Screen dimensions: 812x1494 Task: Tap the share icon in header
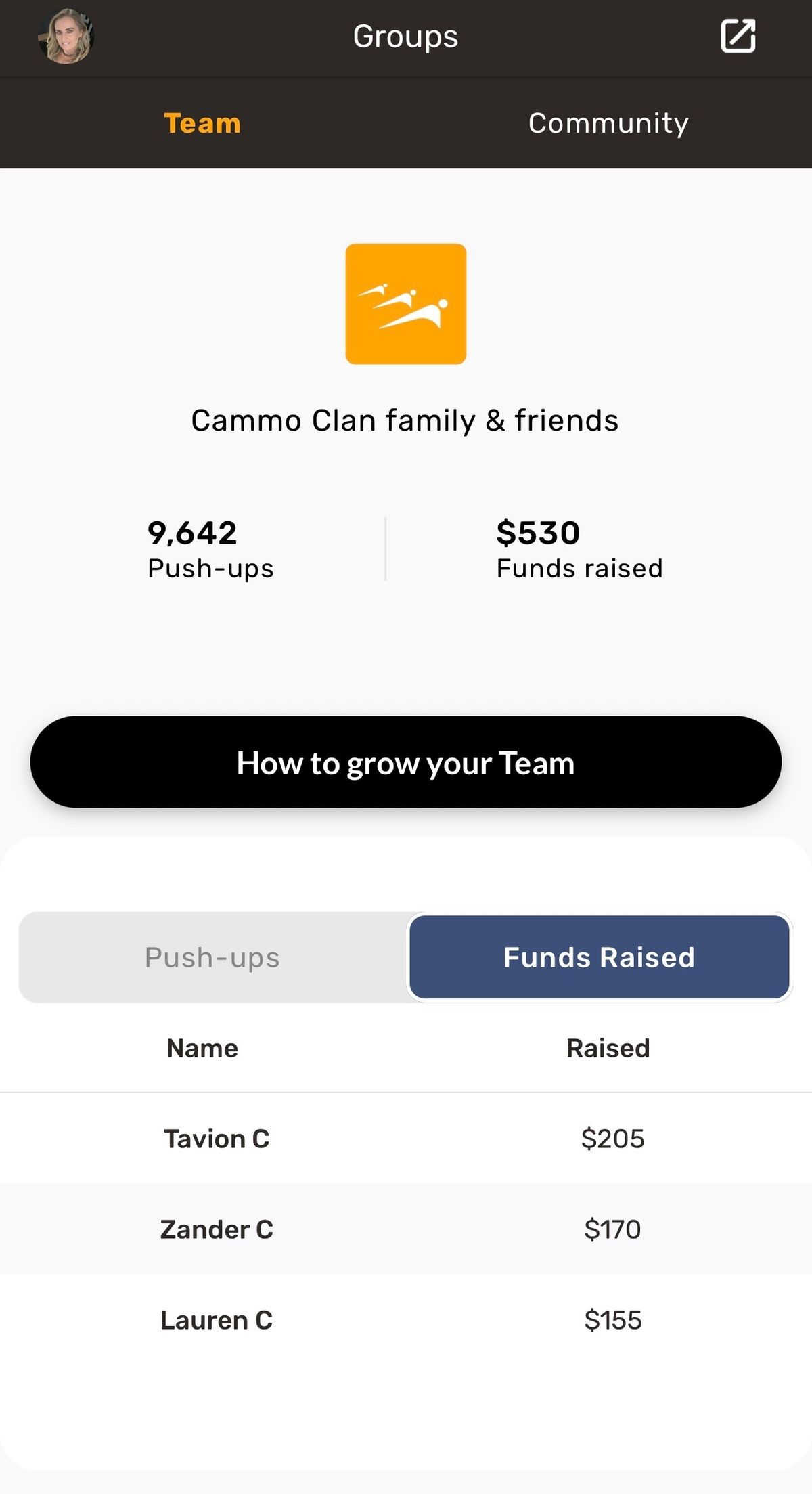click(738, 37)
